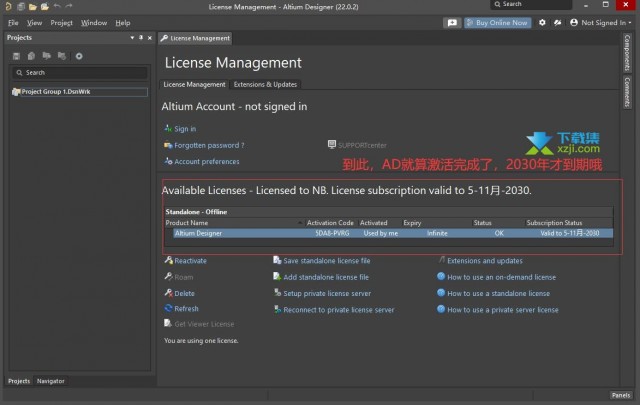Viewport: 640px width, 405px height.
Task: Open Not Signed In account dropdown
Action: 601,22
